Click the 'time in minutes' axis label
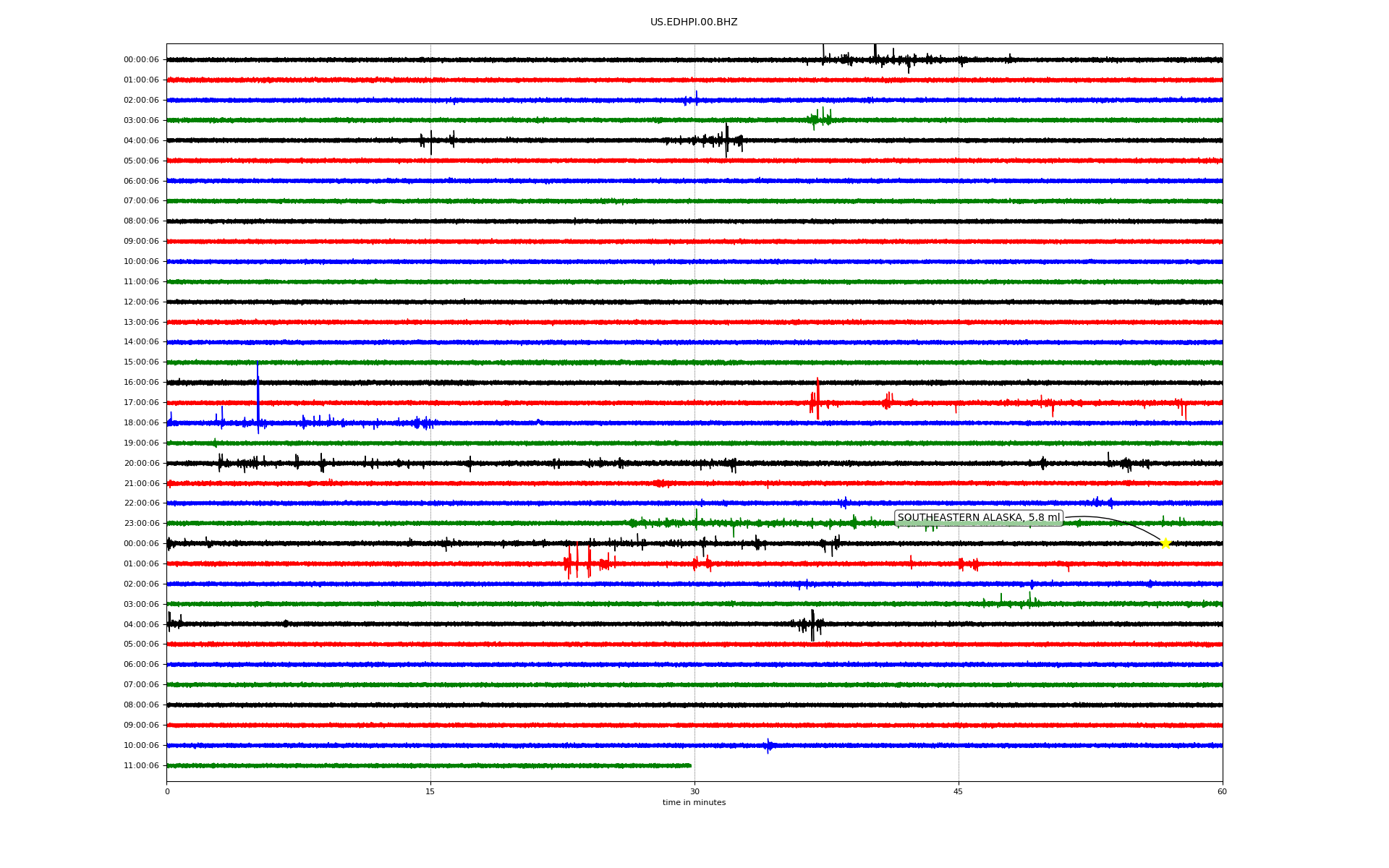Viewport: 1389px width, 868px height. [x=694, y=803]
